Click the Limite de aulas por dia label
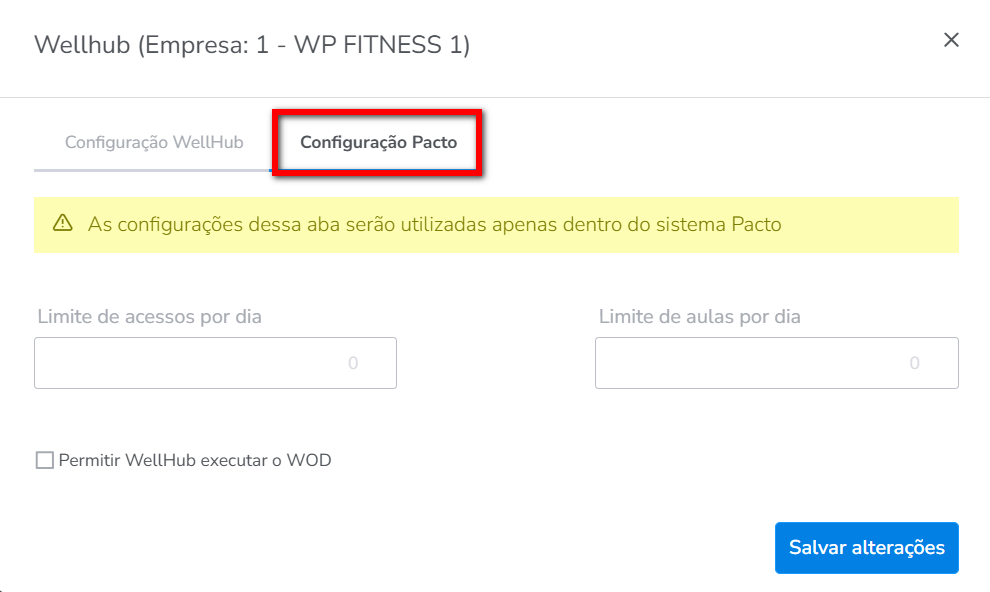This screenshot has height=592, width=990. tap(700, 316)
